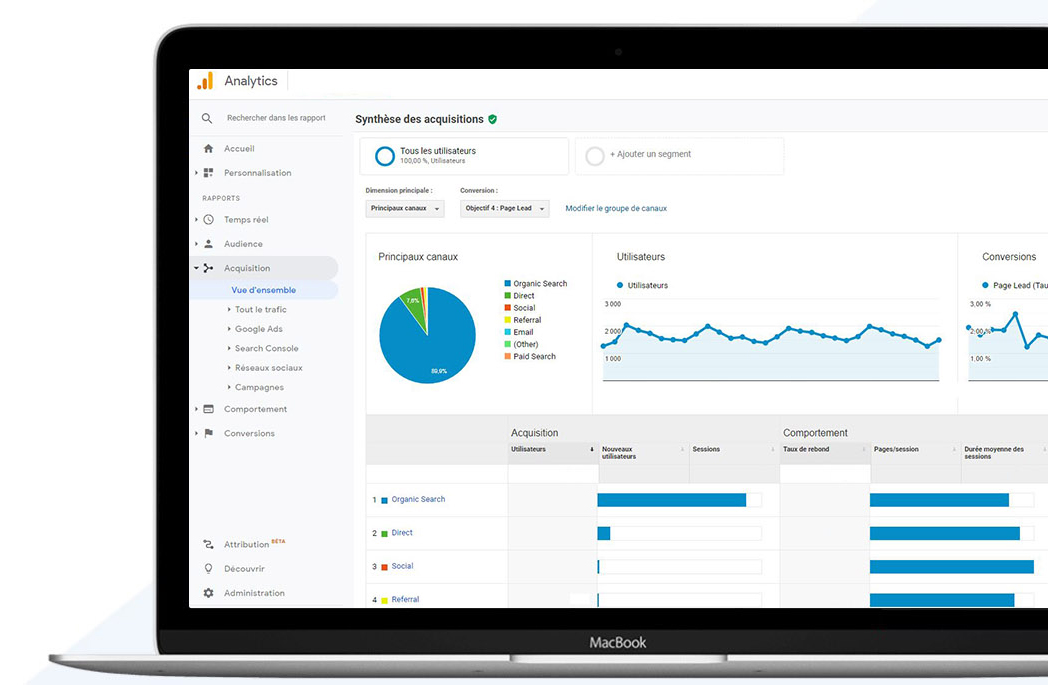Select Vue d'ensemble under Acquisition
The width and height of the screenshot is (1048, 685).
click(x=263, y=290)
